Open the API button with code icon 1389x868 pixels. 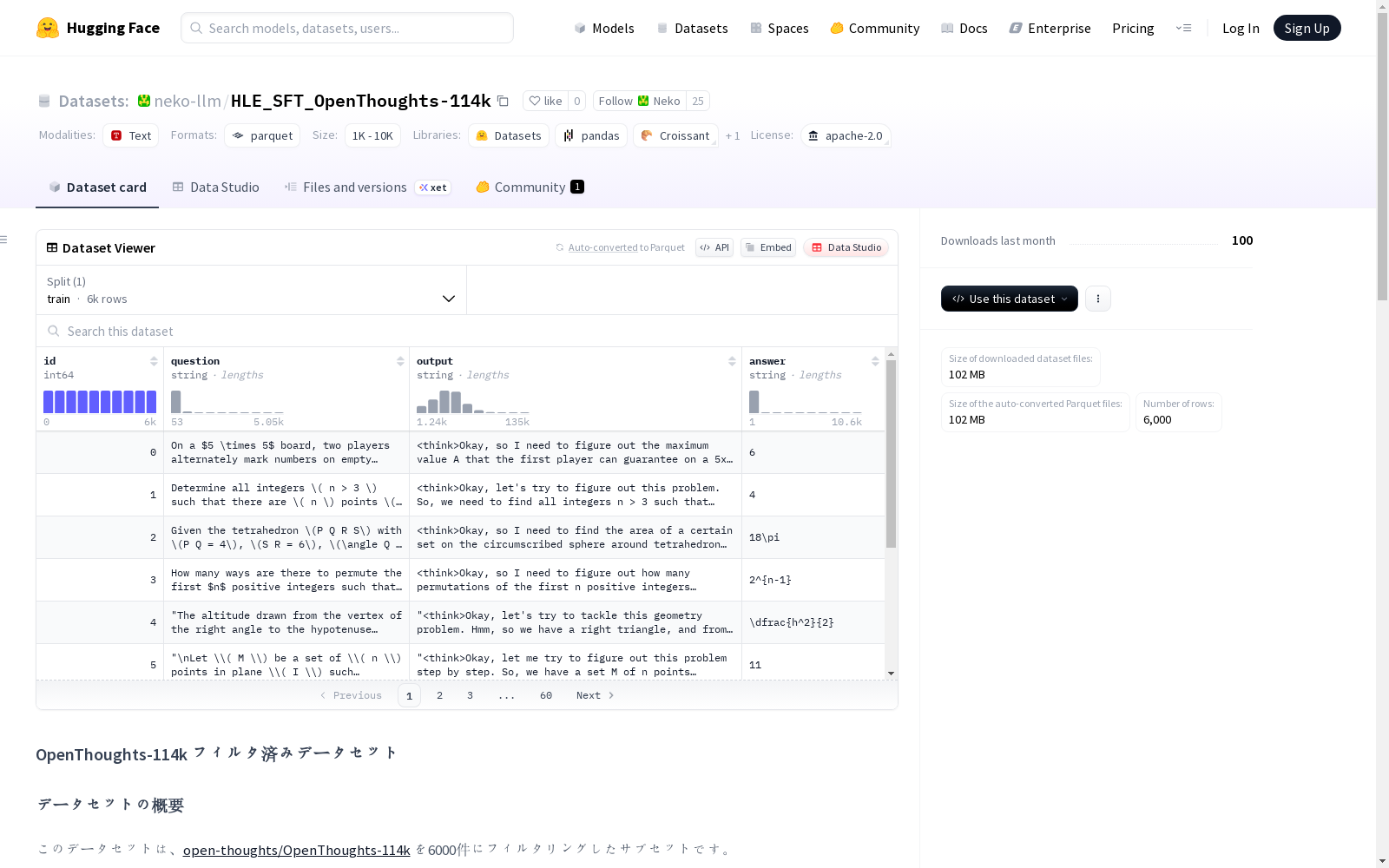[714, 247]
